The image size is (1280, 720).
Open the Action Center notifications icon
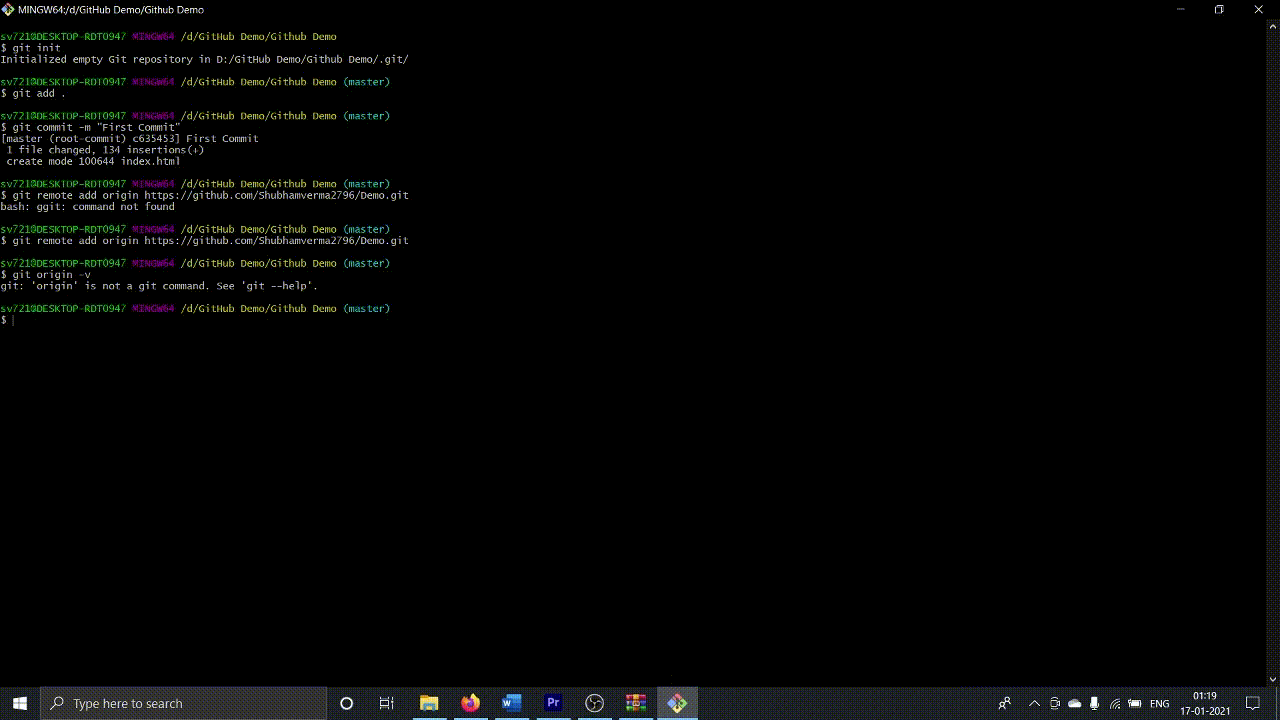point(1252,703)
